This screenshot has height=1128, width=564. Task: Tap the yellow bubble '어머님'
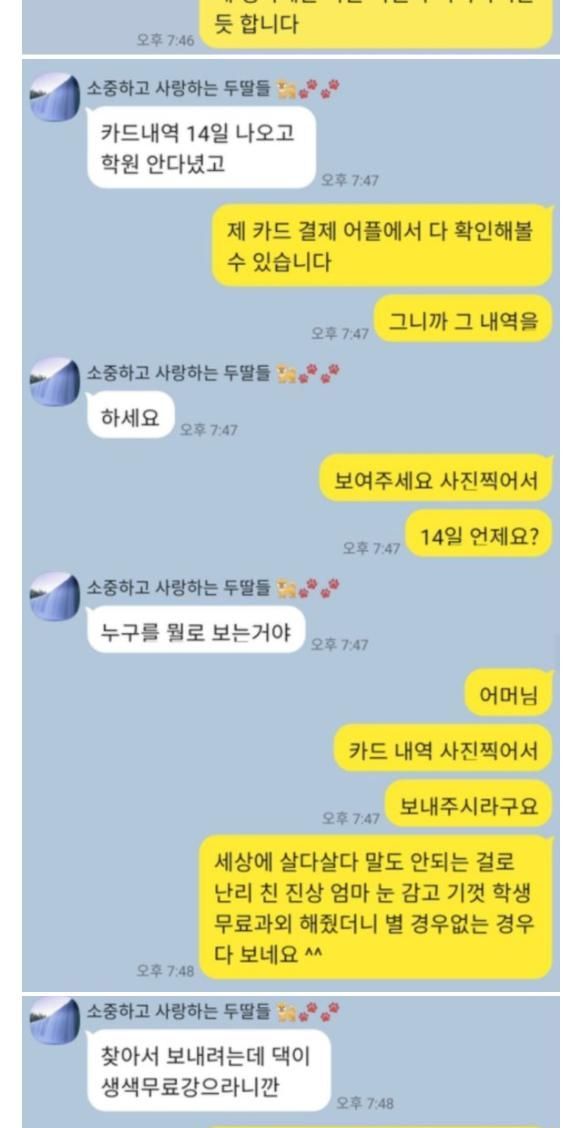(509, 693)
